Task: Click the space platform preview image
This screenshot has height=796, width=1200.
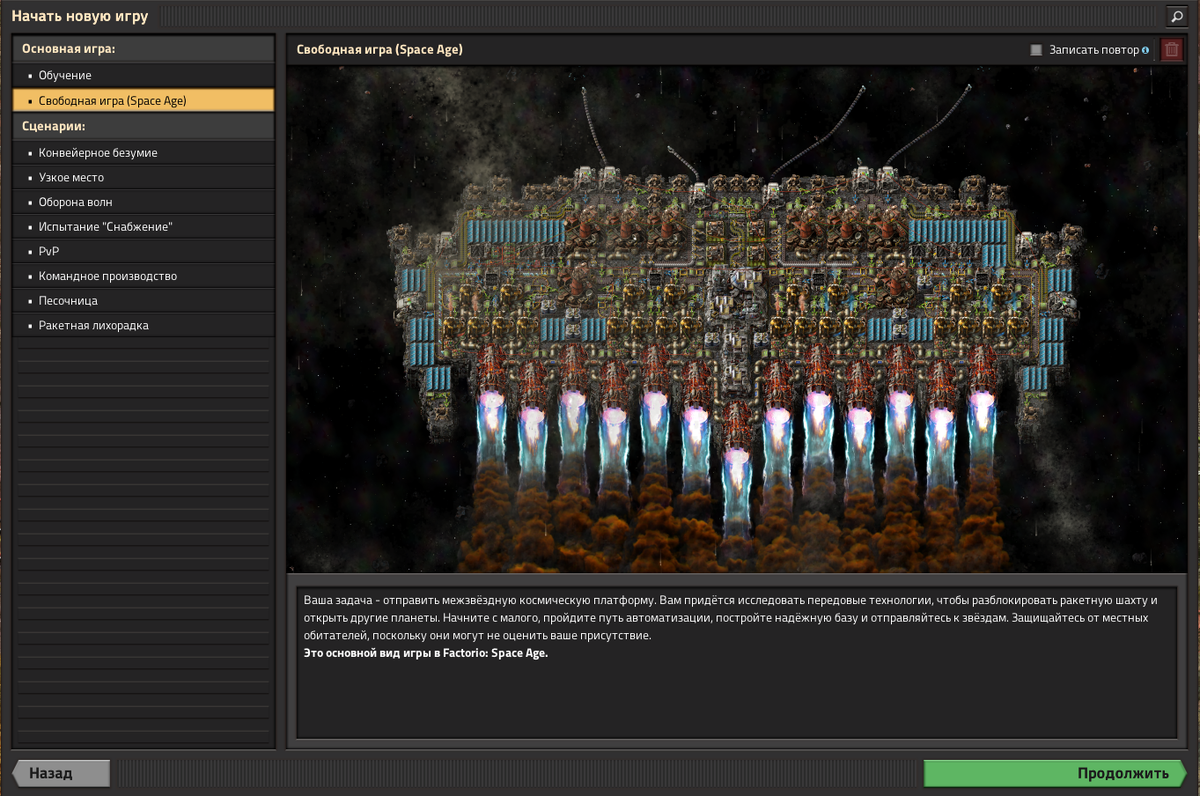Action: point(736,319)
